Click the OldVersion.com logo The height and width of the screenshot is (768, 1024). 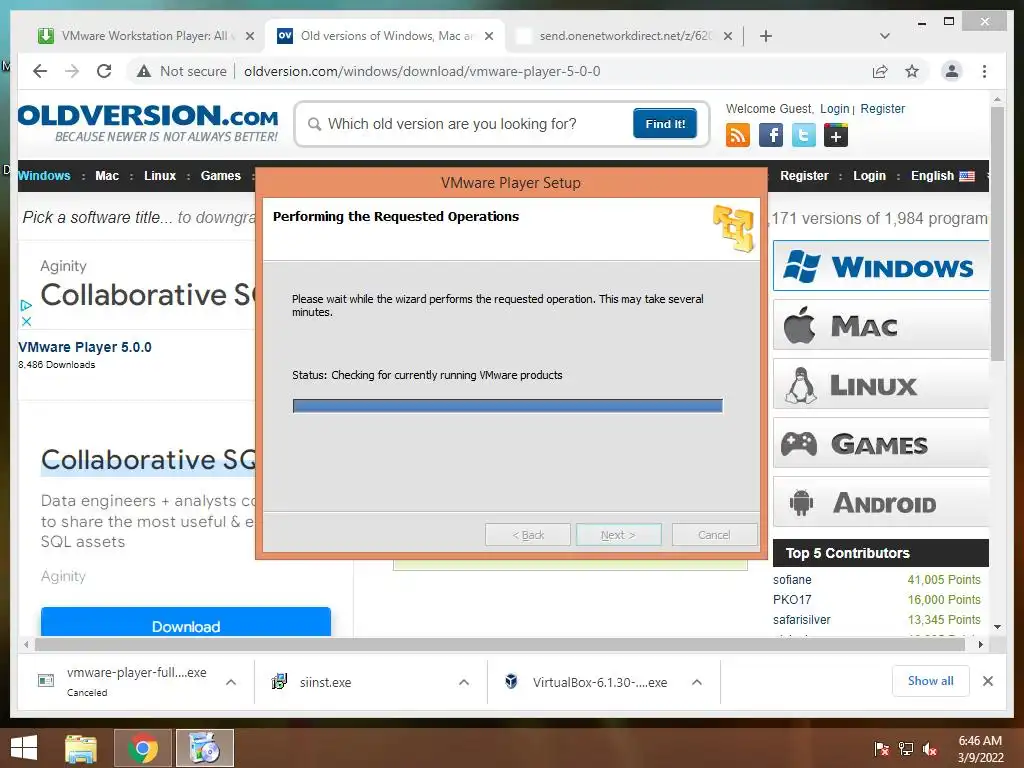pyautogui.click(x=148, y=123)
